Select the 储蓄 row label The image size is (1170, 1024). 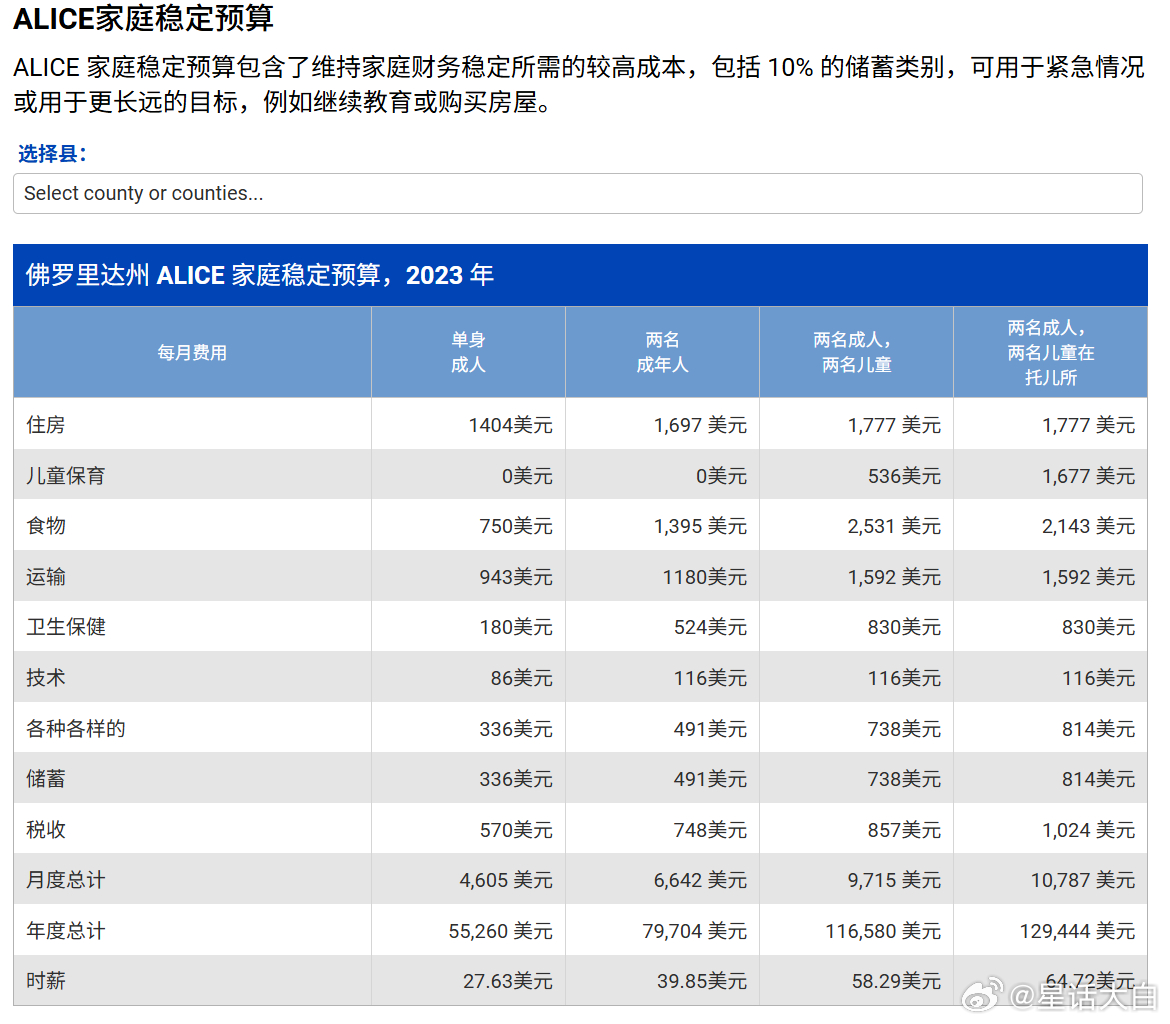46,778
